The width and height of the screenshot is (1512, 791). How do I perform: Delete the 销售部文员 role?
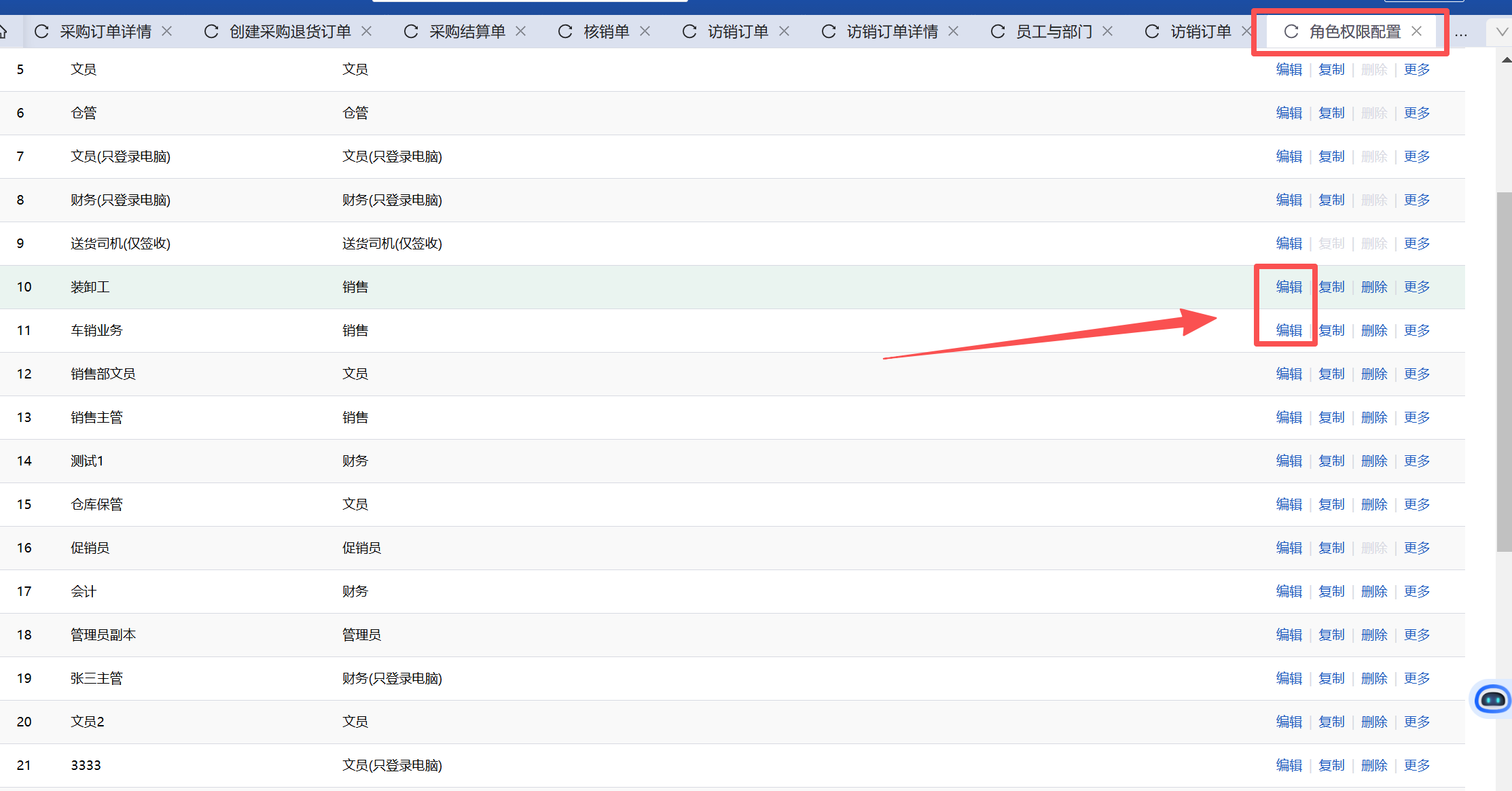[x=1374, y=374]
